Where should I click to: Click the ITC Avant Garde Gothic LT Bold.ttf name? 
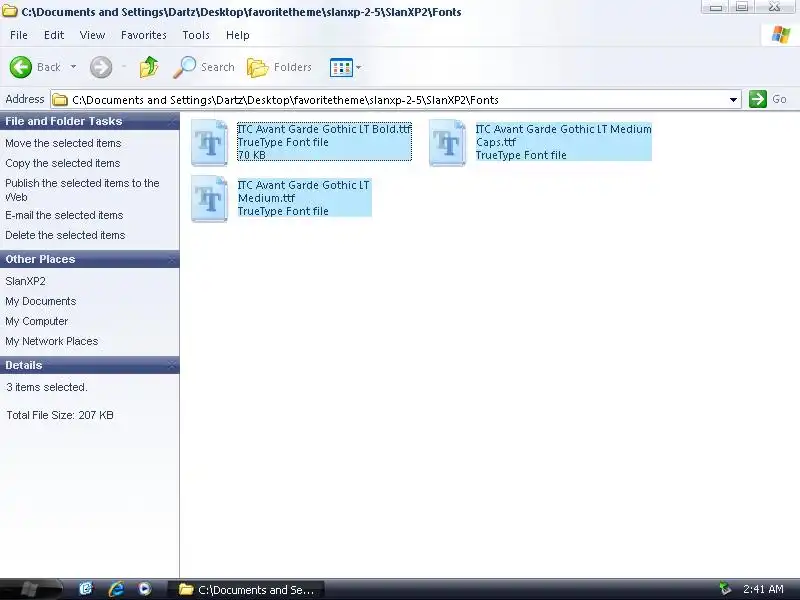coord(324,129)
